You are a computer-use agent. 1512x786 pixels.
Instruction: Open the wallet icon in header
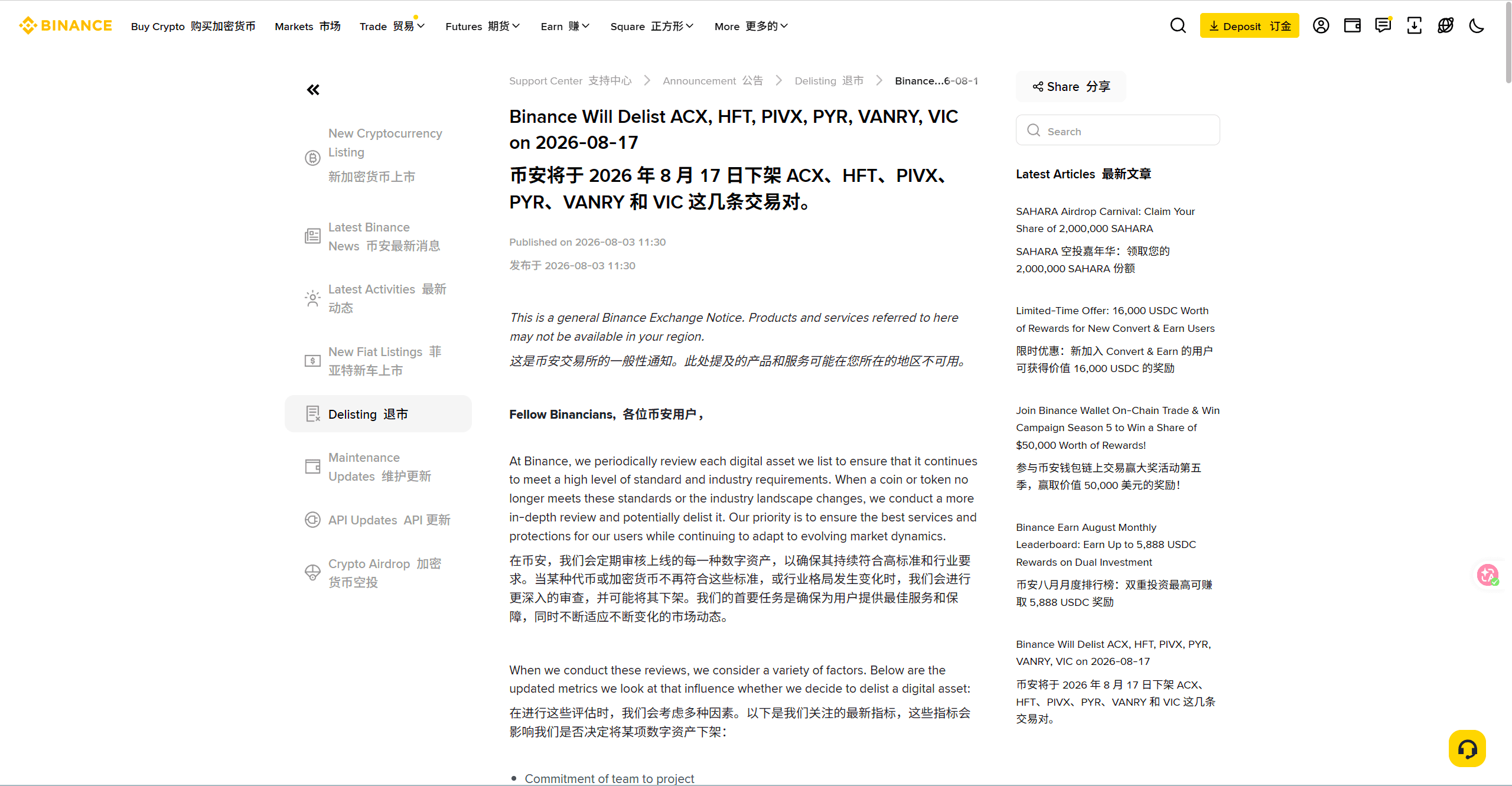pyautogui.click(x=1352, y=25)
